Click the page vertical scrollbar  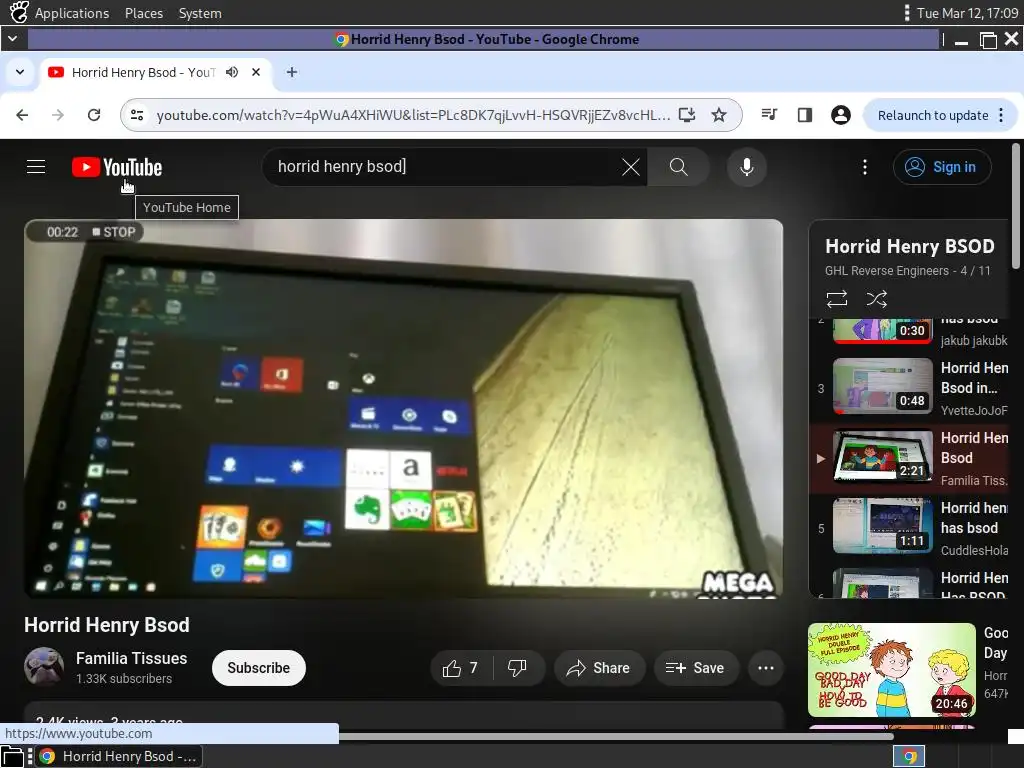coord(1016,206)
